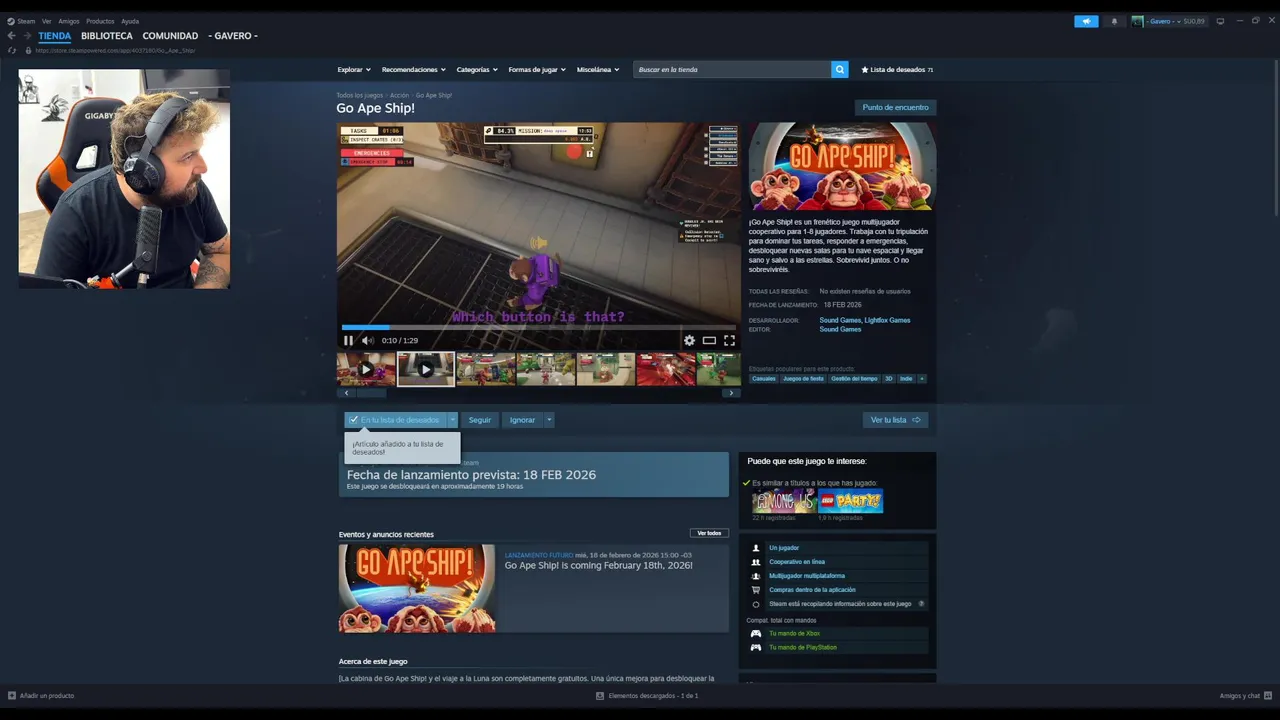Click the question mark info icon

(x=921, y=604)
